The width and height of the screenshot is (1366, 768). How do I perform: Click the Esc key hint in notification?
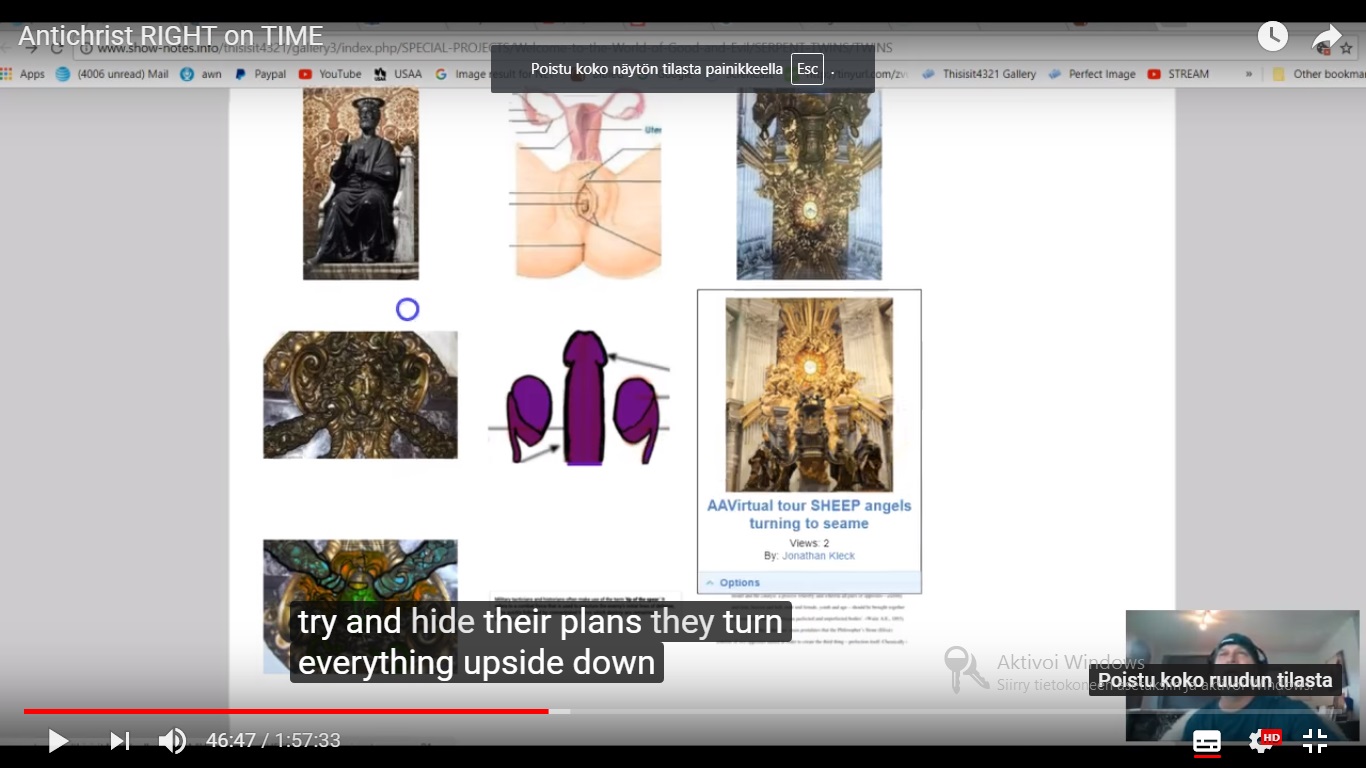click(x=807, y=69)
